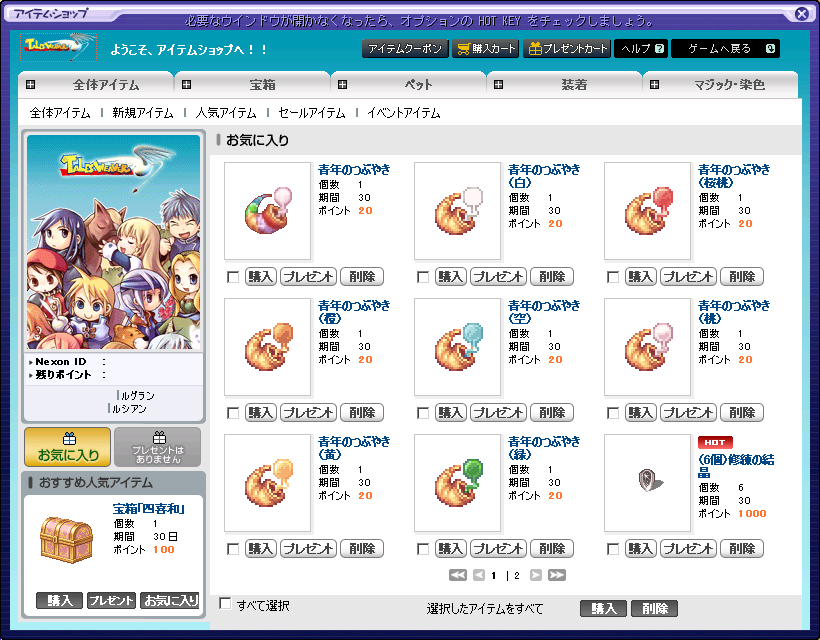Viewport: 820px width, 640px height.
Task: Go to previous favorites page
Action: point(479,575)
